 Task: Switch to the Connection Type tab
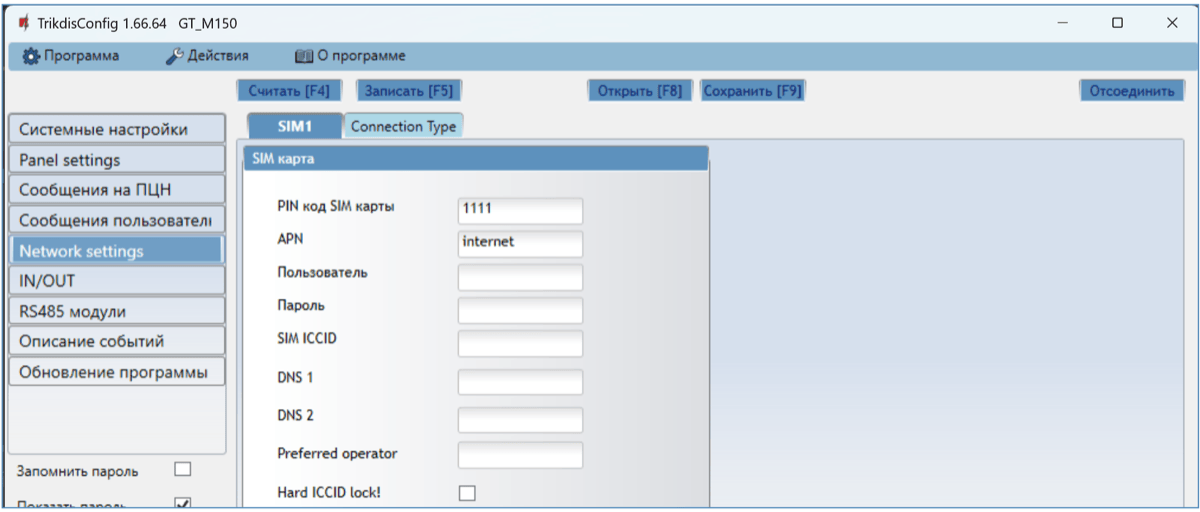[403, 127]
